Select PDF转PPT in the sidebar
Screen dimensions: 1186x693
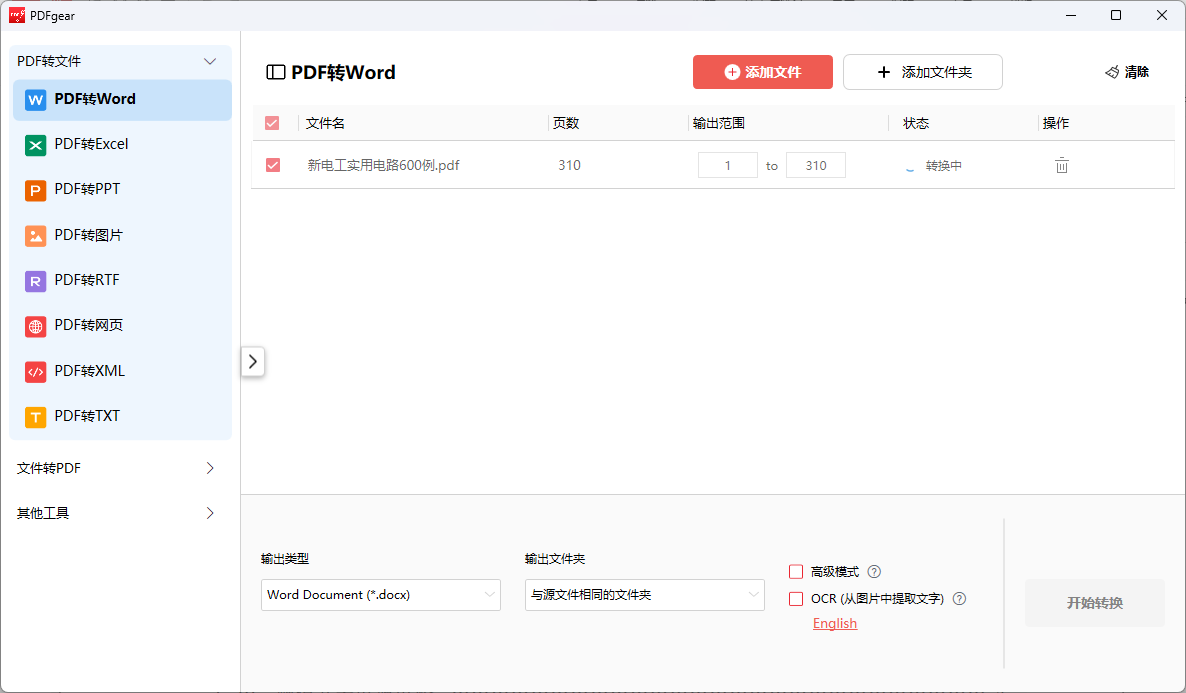123,190
